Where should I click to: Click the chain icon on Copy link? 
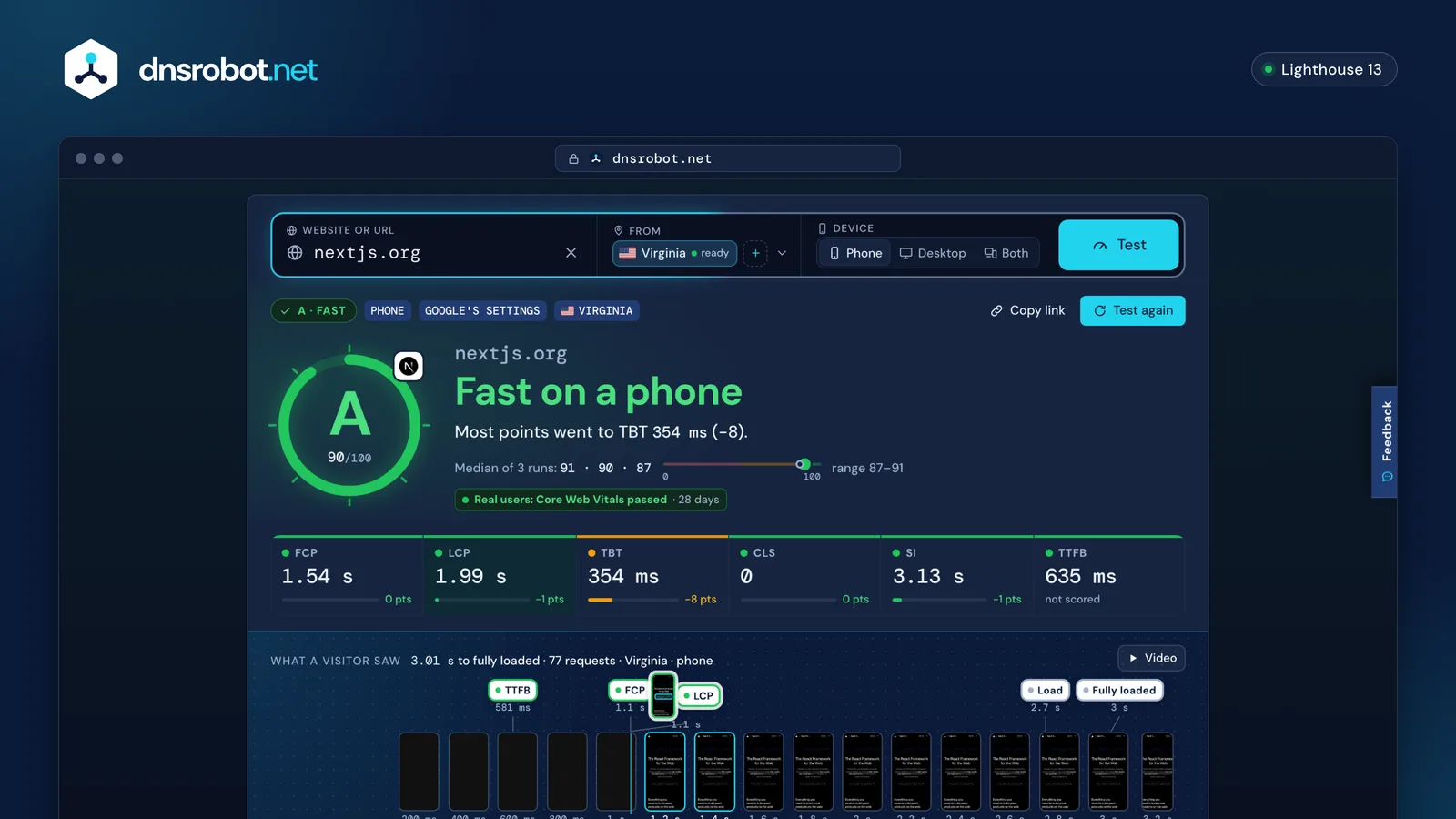click(996, 311)
